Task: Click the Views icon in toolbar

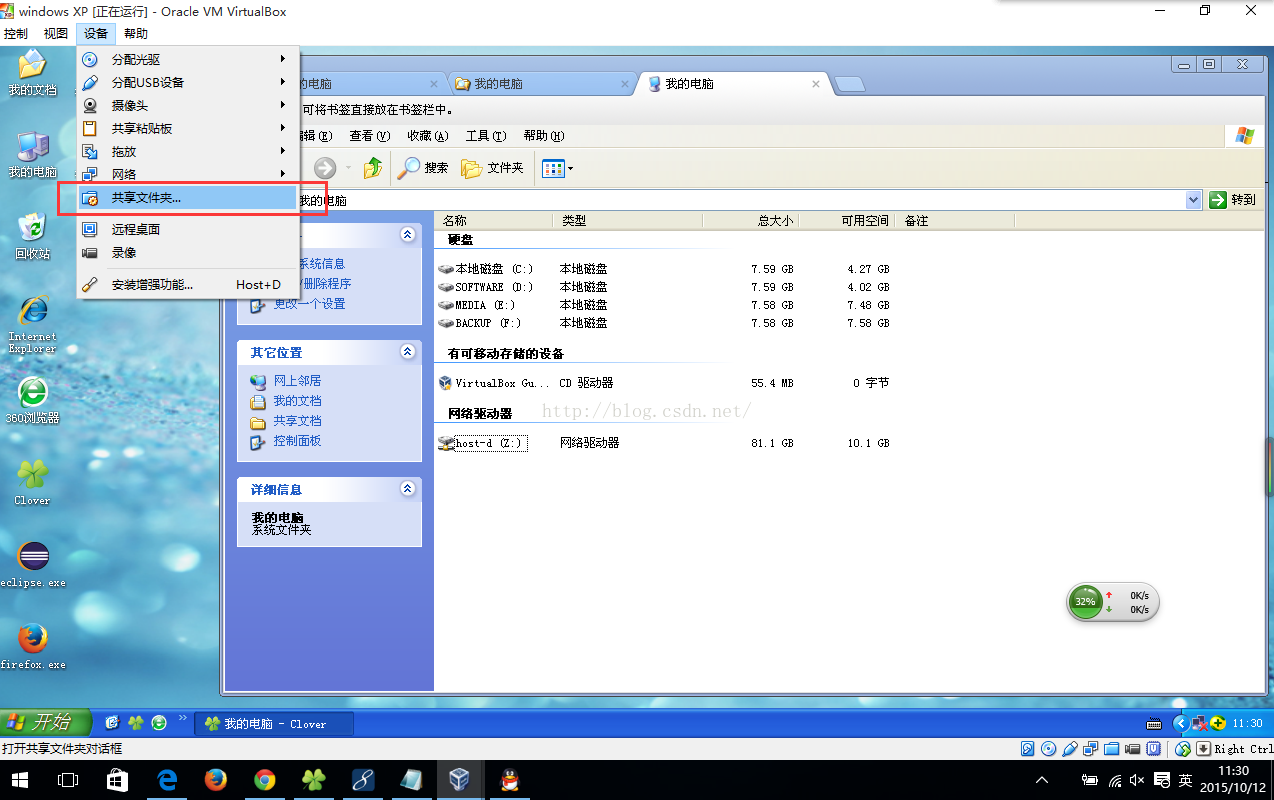Action: pos(553,168)
